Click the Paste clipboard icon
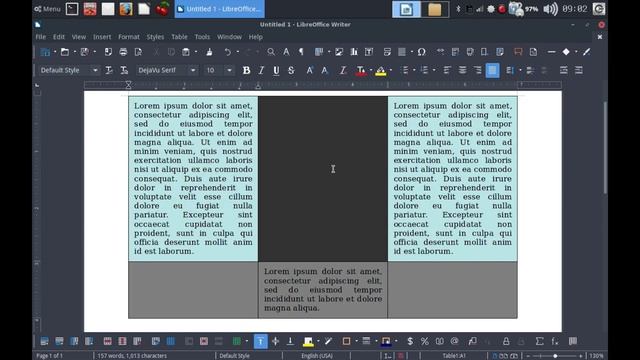This screenshot has width=640, height=360. click(x=186, y=52)
